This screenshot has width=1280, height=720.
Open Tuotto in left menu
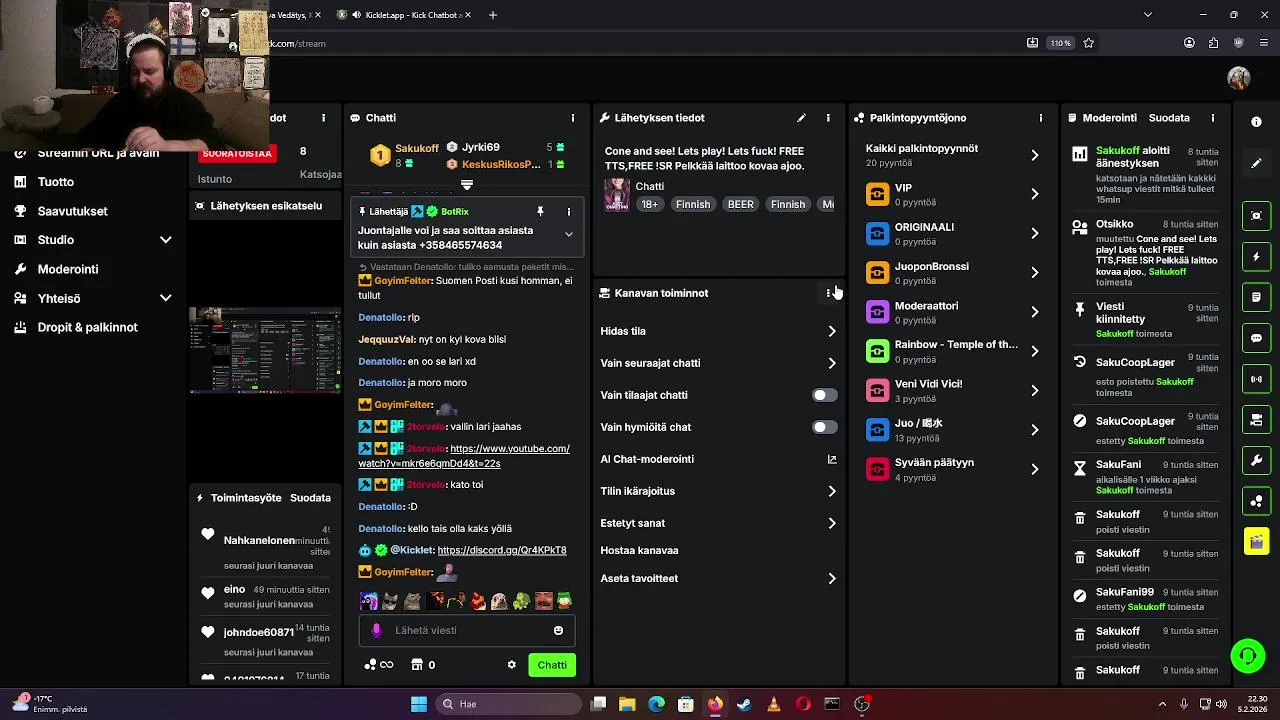[56, 182]
